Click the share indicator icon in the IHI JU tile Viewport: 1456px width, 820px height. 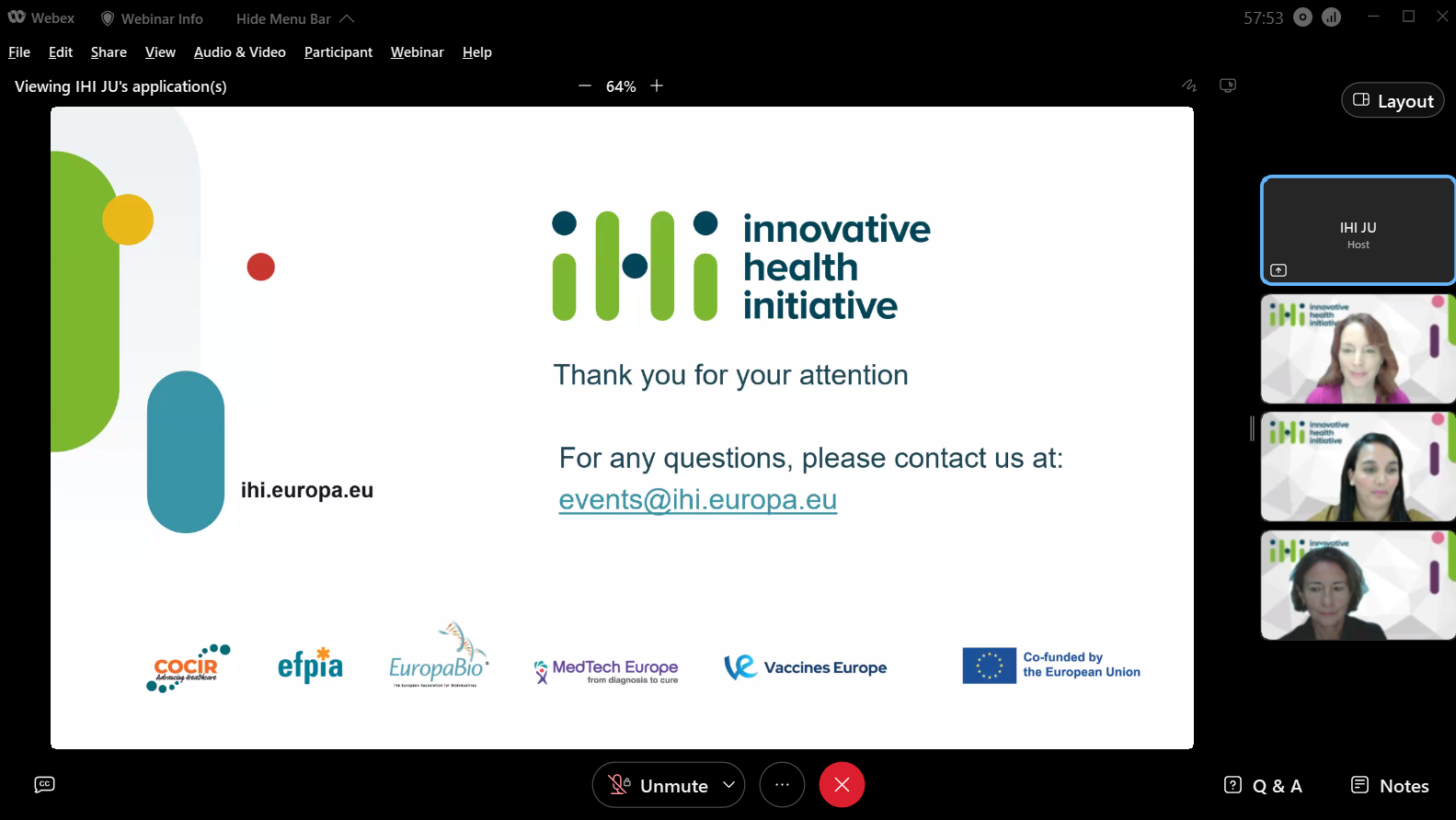tap(1278, 270)
